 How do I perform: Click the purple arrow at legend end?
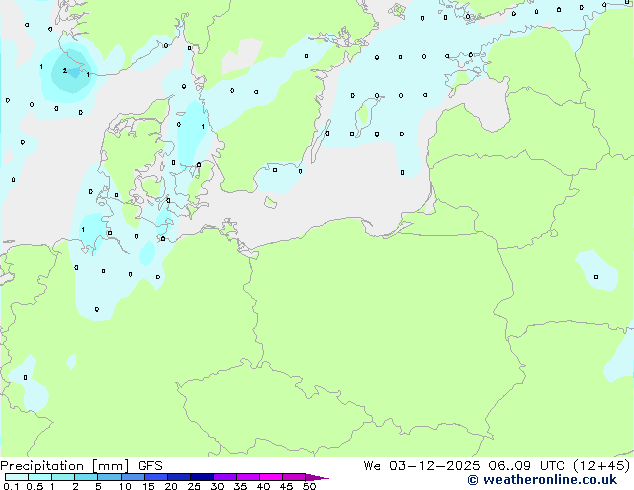tap(316, 477)
